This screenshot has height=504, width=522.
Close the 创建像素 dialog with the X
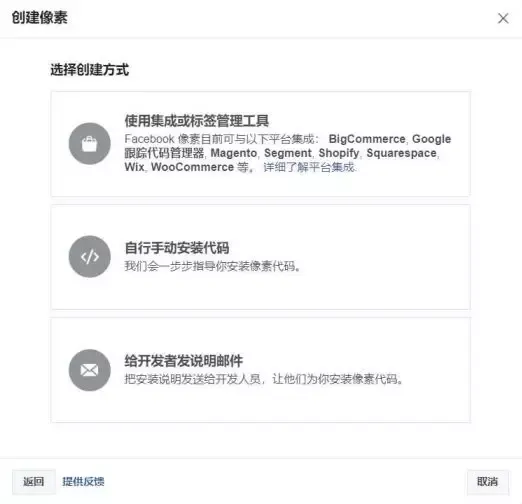pyautogui.click(x=503, y=18)
